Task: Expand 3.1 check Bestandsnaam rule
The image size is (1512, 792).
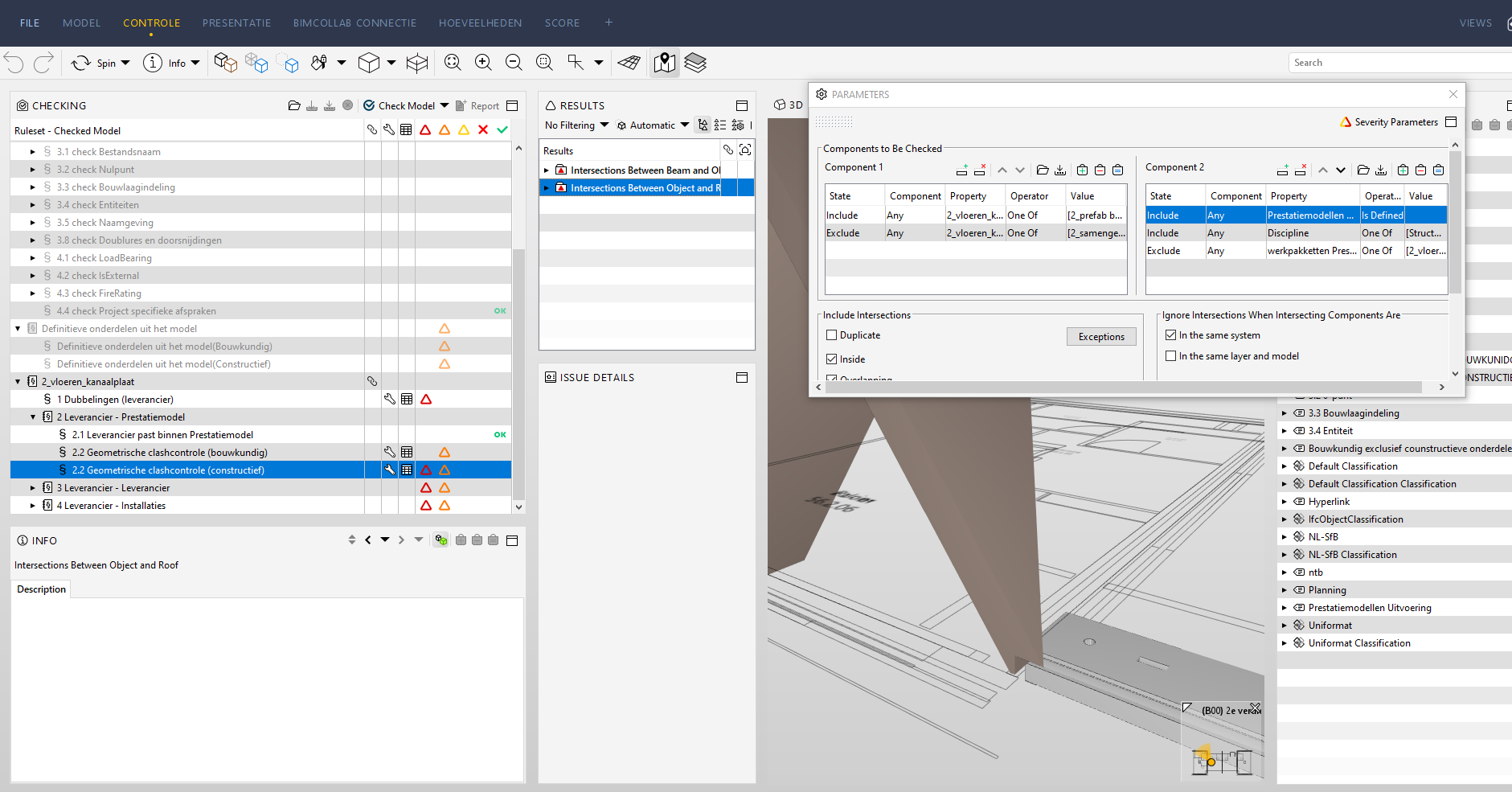Action: tap(33, 151)
